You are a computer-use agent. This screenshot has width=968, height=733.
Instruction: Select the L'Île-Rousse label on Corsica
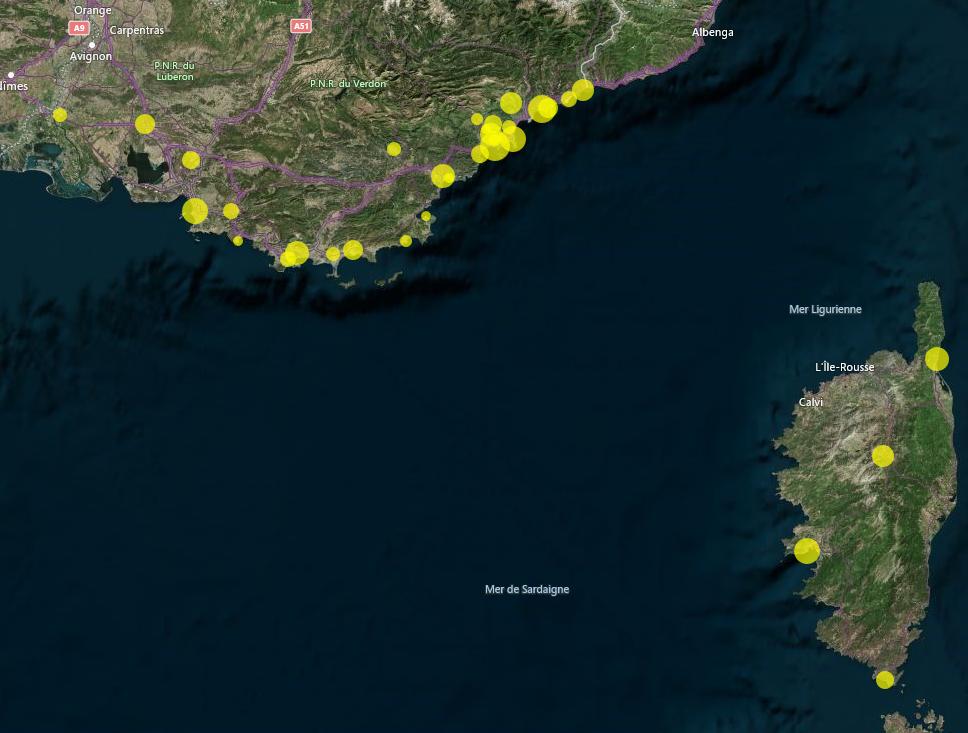point(844,367)
